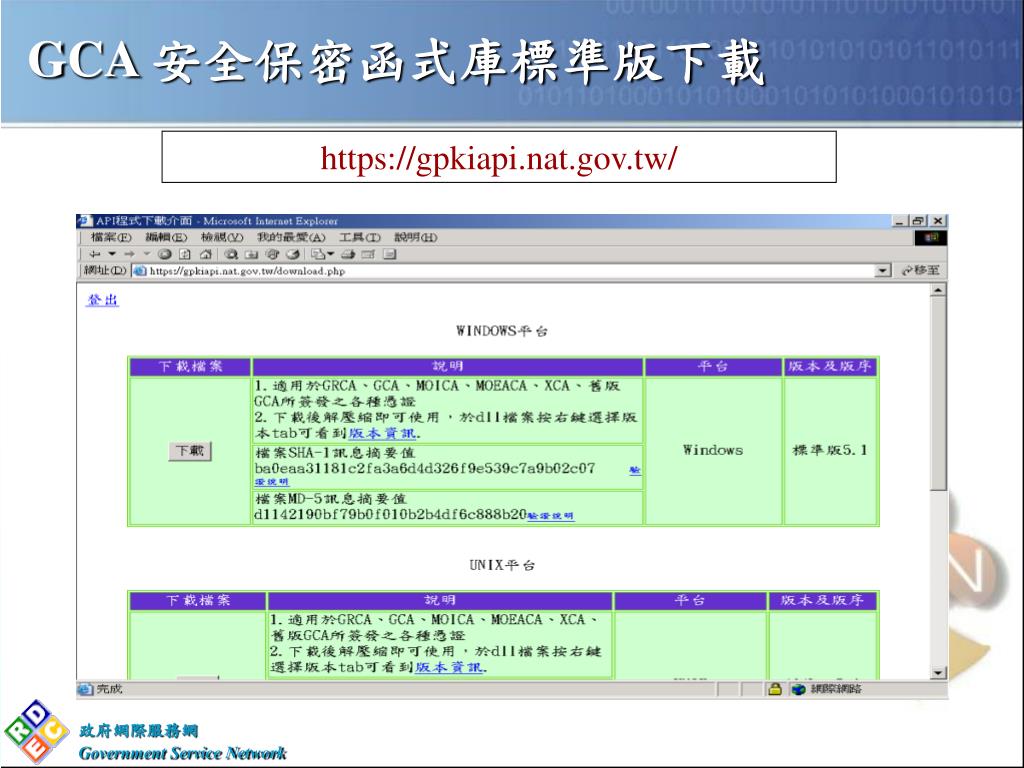
Task: Open the Search pane icon
Action: click(231, 254)
